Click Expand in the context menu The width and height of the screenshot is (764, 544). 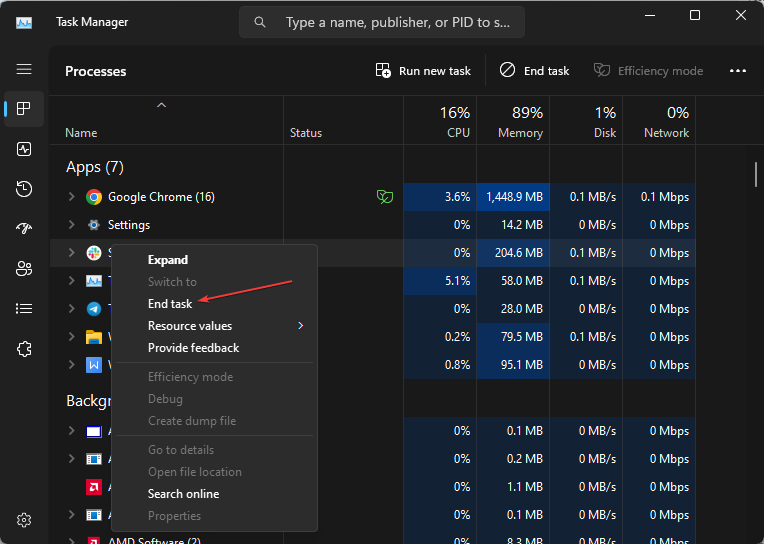coord(168,260)
